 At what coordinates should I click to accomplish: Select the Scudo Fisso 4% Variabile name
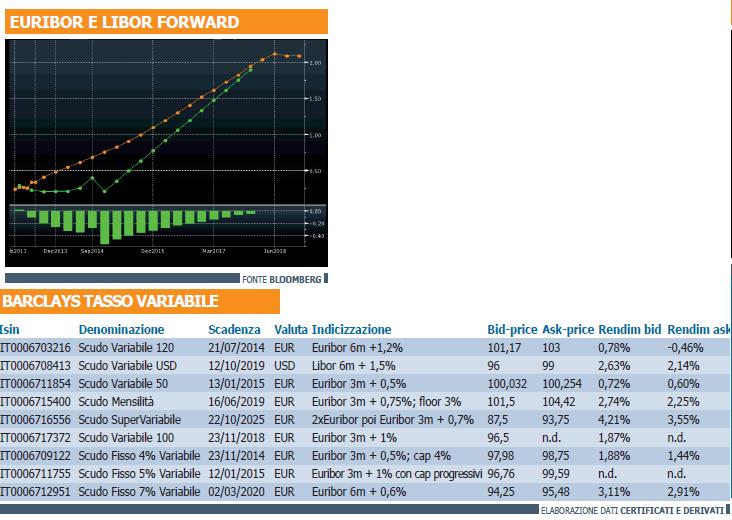click(139, 456)
